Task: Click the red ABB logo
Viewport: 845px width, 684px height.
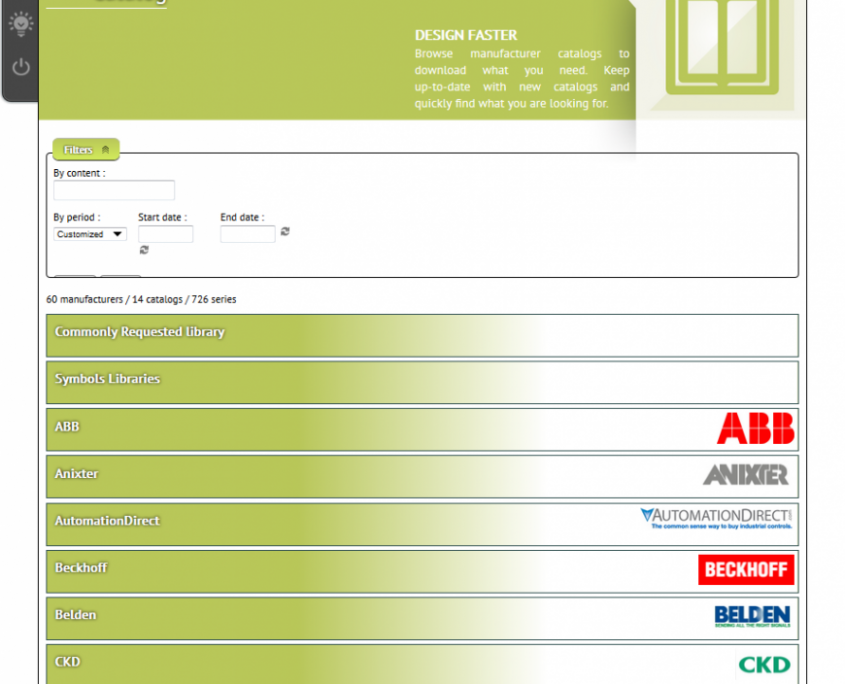Action: (x=756, y=429)
